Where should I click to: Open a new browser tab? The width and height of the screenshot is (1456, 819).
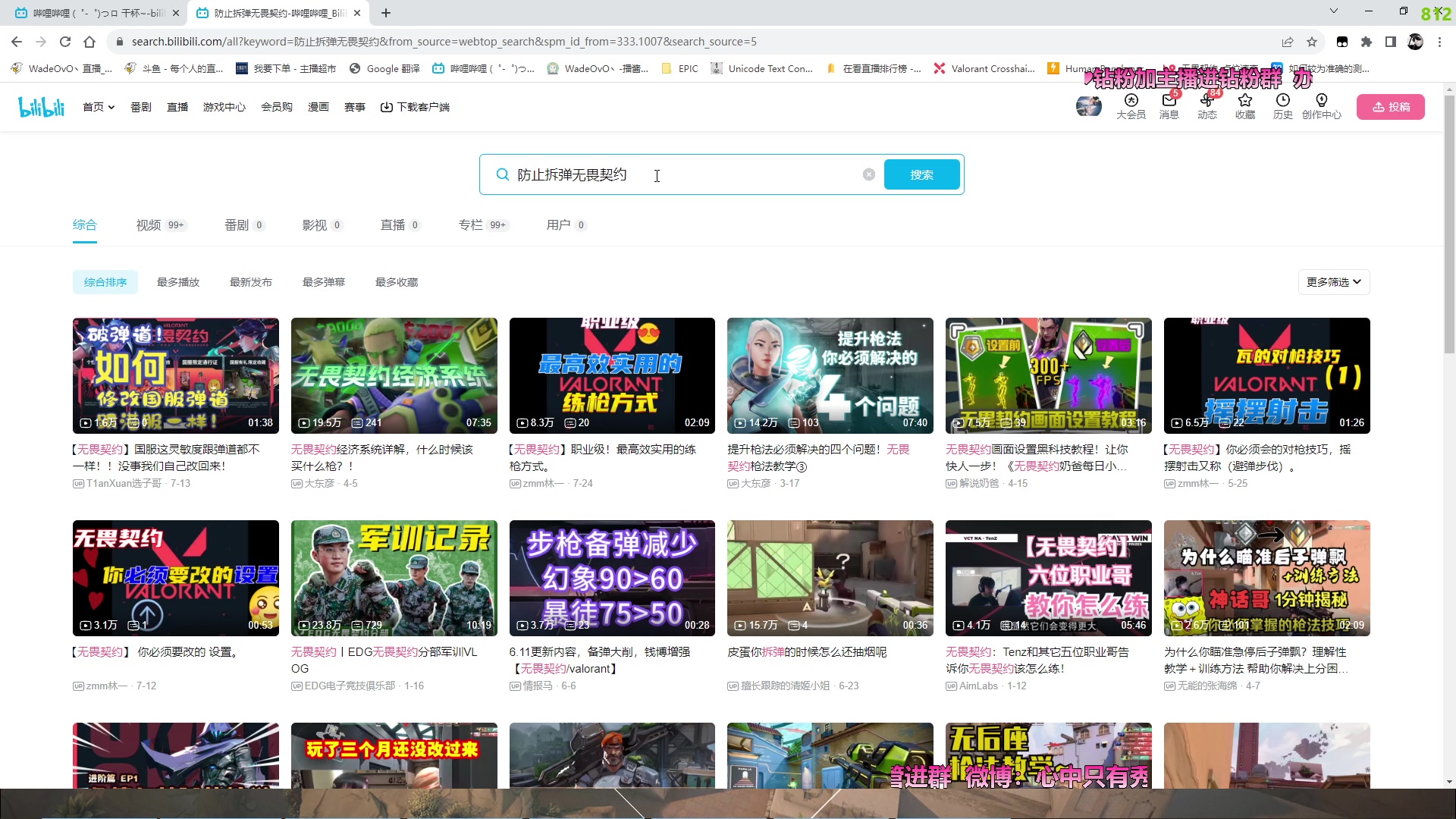(385, 13)
